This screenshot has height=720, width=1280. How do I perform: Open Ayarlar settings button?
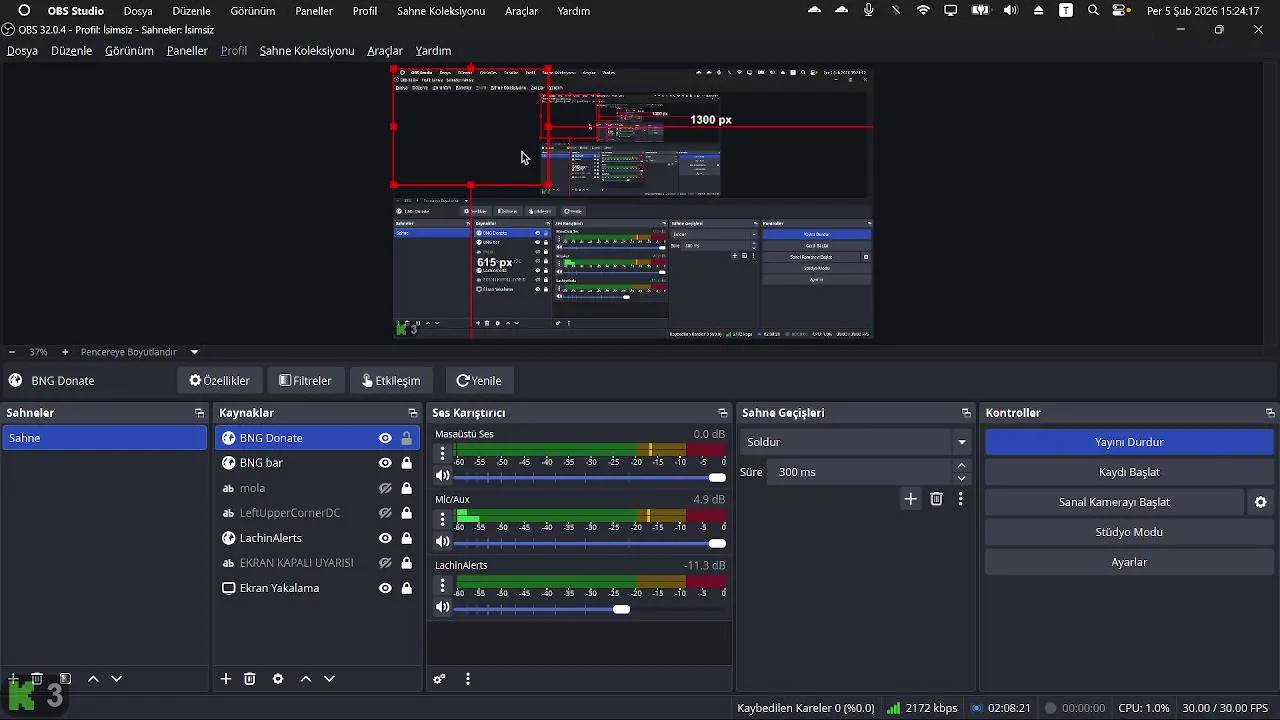click(1129, 562)
